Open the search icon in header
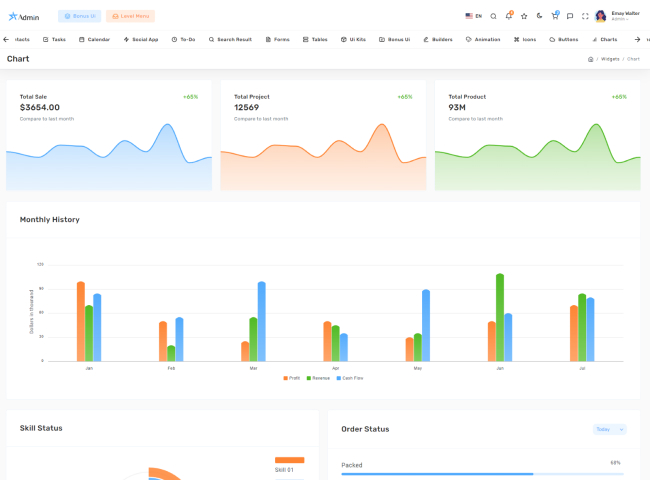Image resolution: width=650 pixels, height=480 pixels. [493, 16]
